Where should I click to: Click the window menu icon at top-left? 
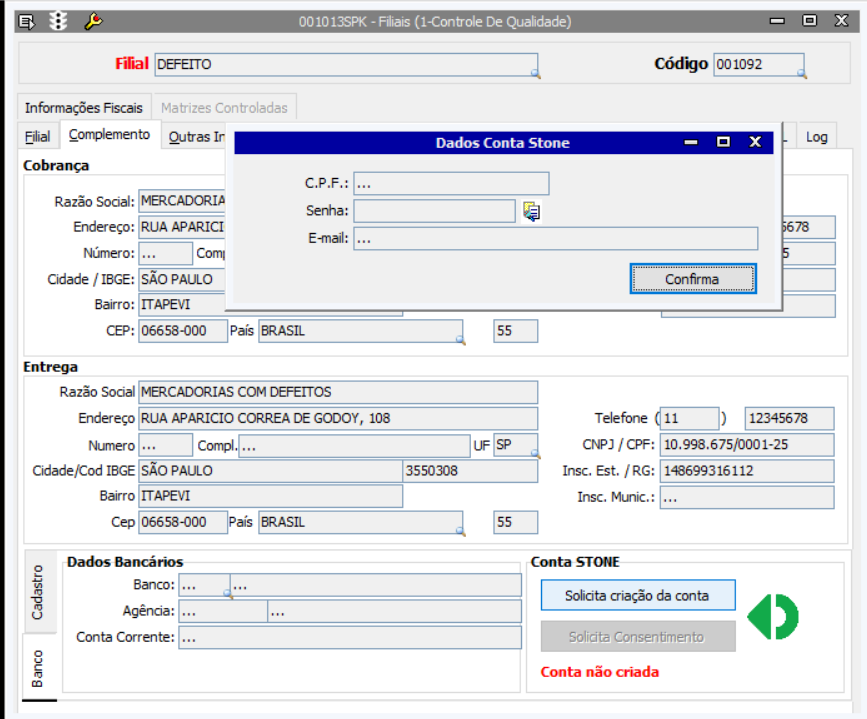[x=28, y=21]
